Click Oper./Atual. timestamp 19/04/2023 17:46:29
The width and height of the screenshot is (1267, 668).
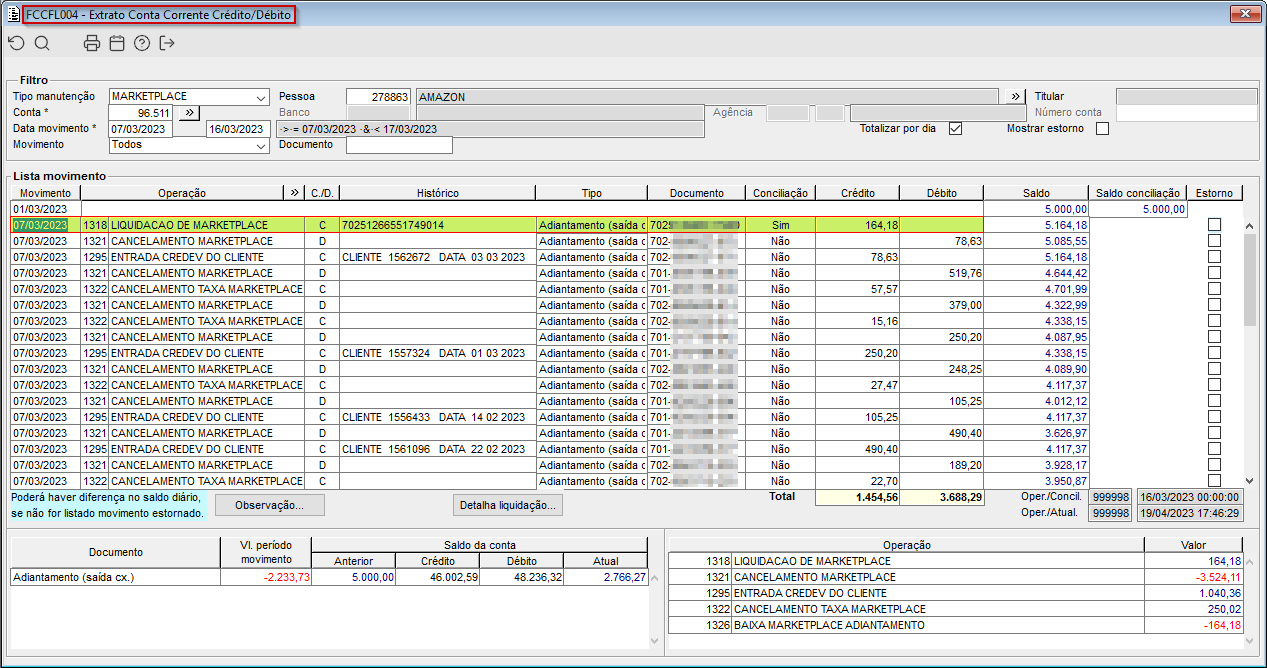[1189, 513]
